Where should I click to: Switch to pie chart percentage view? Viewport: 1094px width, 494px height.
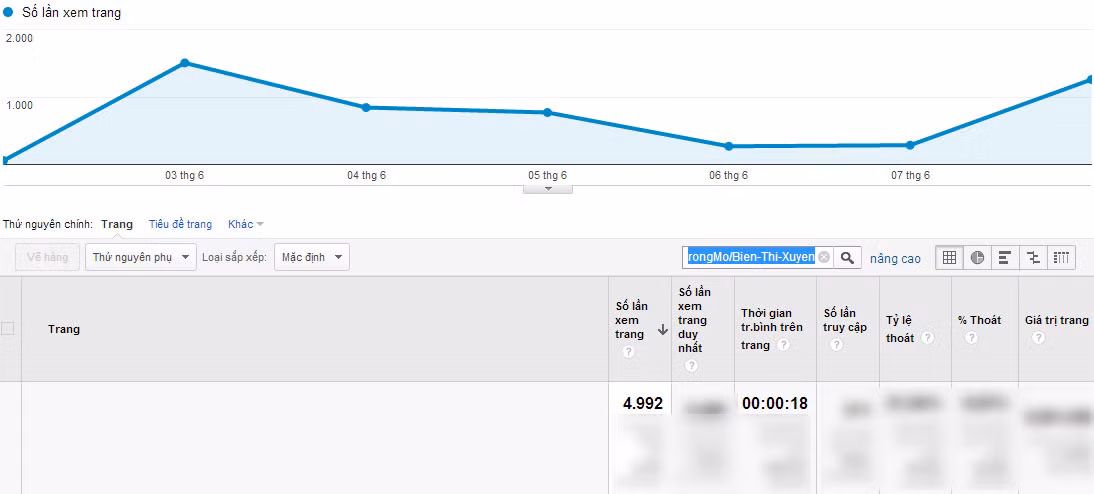pos(977,257)
